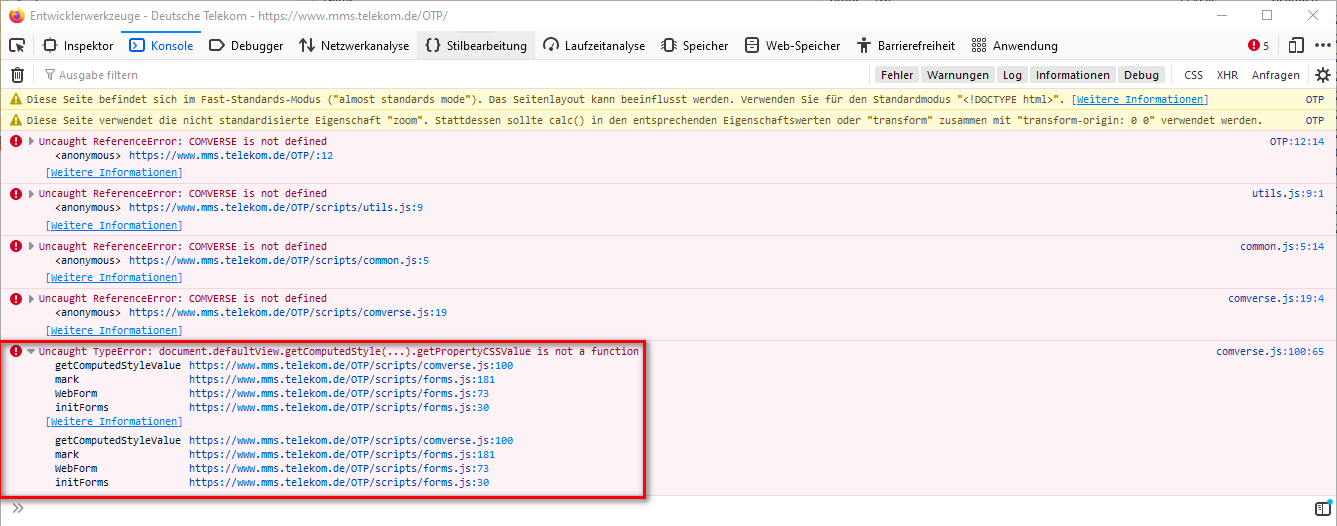Collapse the Uncaught TypeError message

pos(32,351)
